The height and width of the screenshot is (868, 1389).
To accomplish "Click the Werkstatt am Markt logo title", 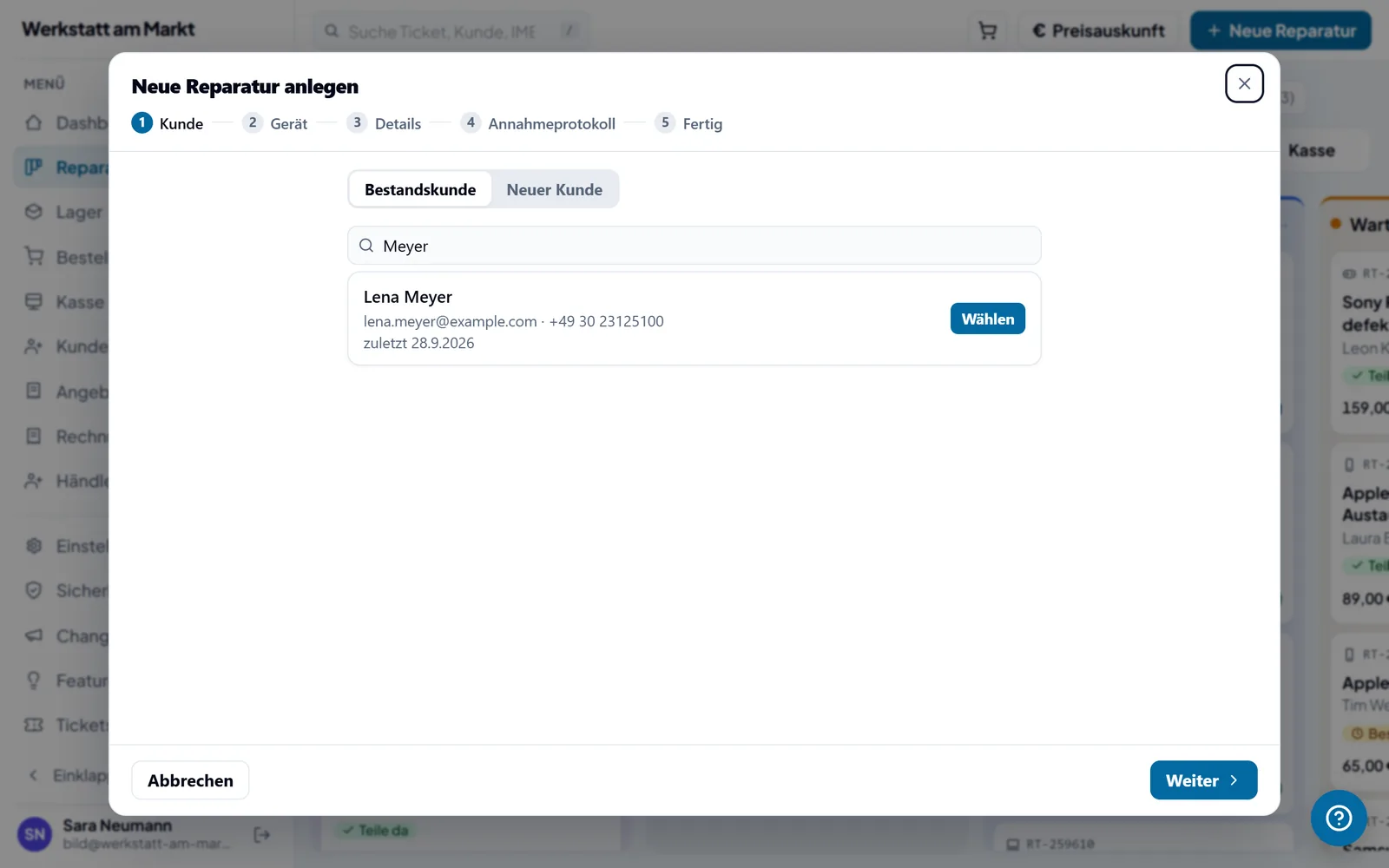I will click(109, 29).
